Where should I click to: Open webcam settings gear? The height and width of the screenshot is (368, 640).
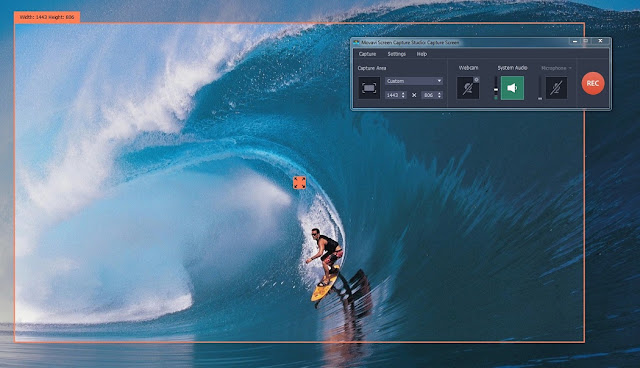[476, 80]
